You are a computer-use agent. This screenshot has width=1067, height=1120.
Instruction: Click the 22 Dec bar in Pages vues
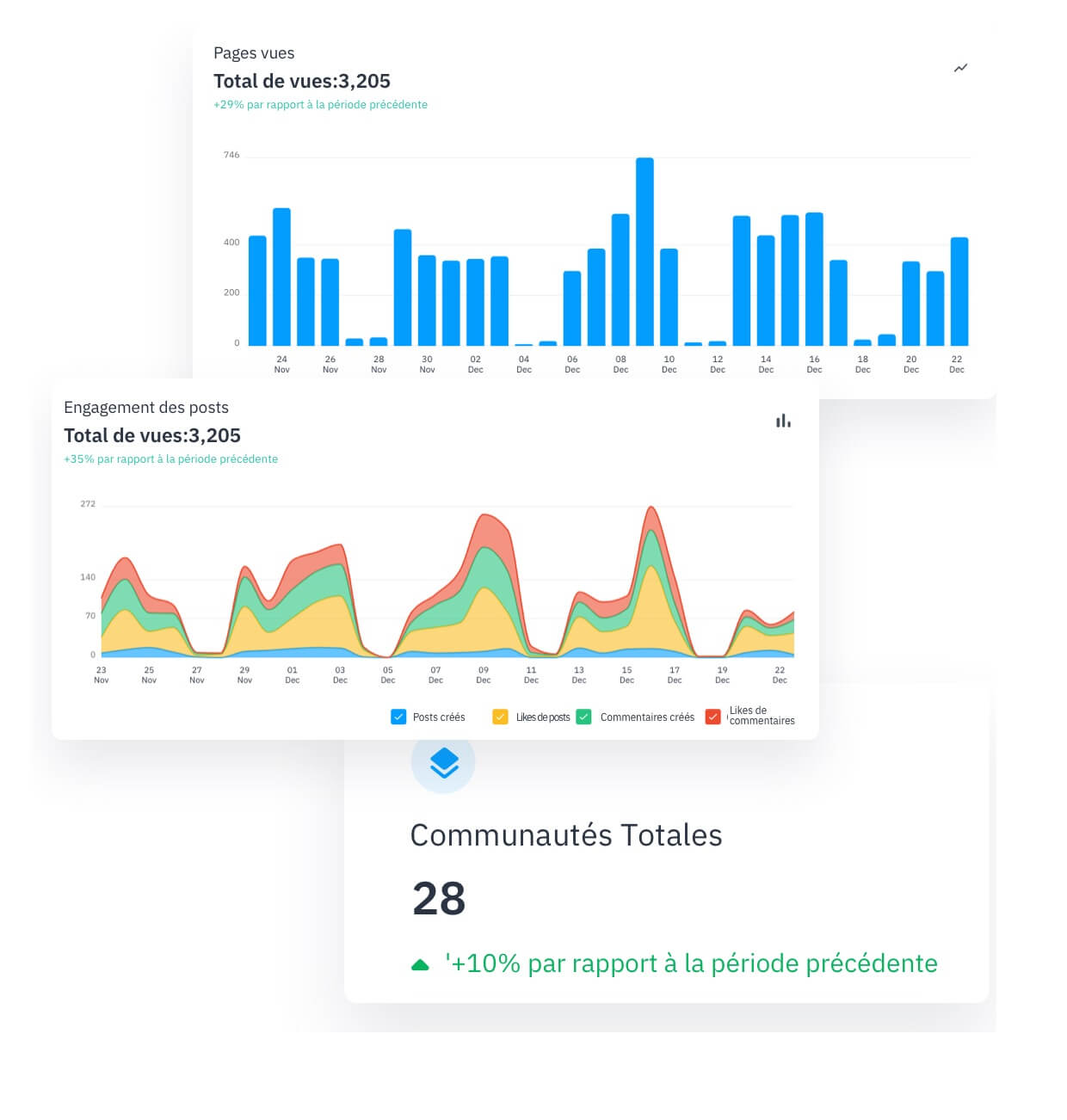click(959, 291)
